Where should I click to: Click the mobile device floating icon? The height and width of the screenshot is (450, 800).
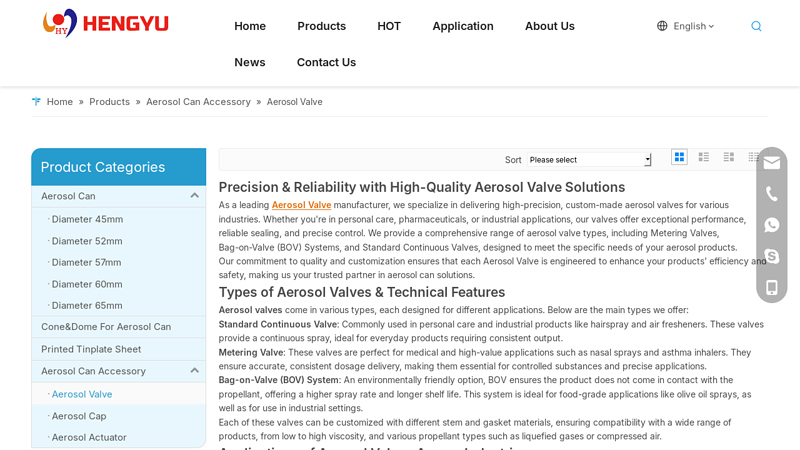(771, 287)
